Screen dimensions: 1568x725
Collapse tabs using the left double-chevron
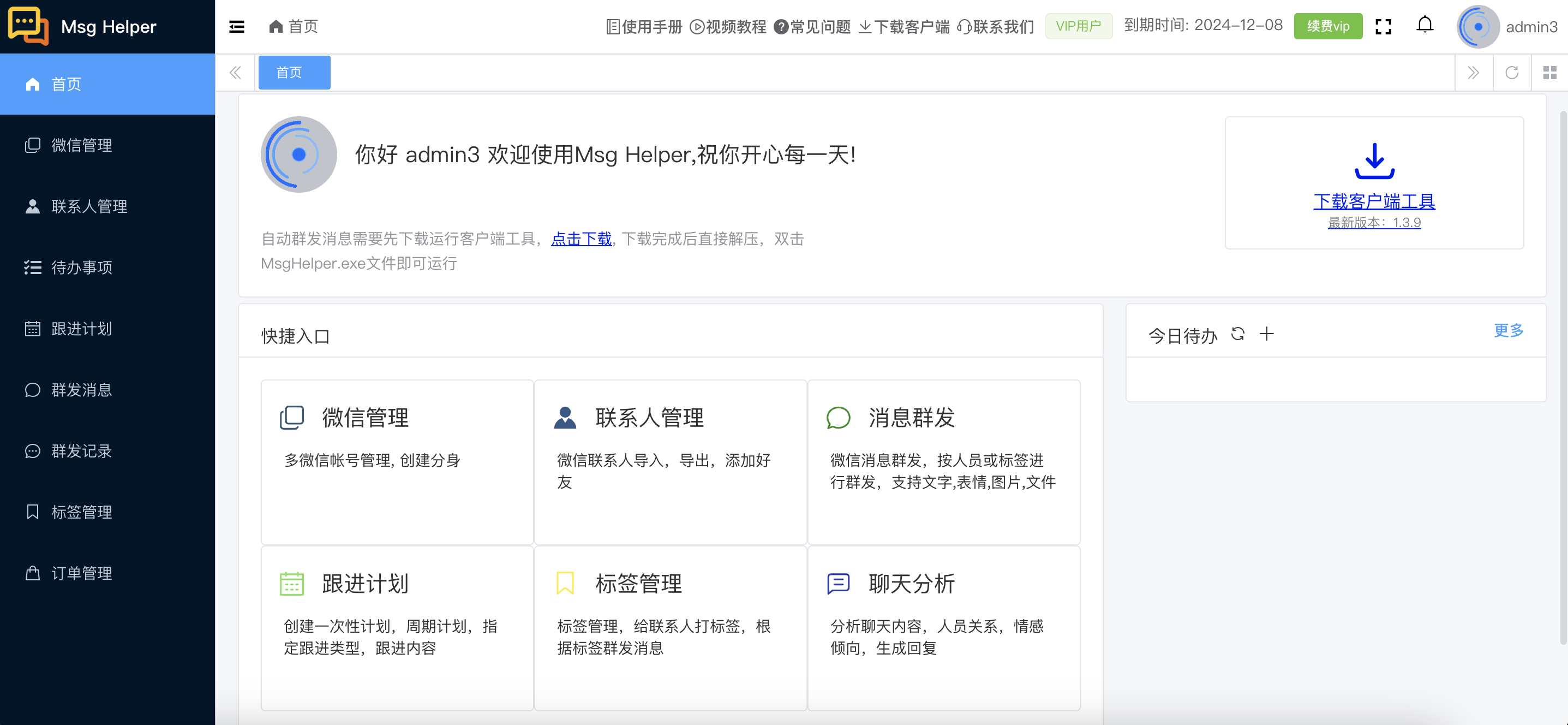tap(235, 72)
